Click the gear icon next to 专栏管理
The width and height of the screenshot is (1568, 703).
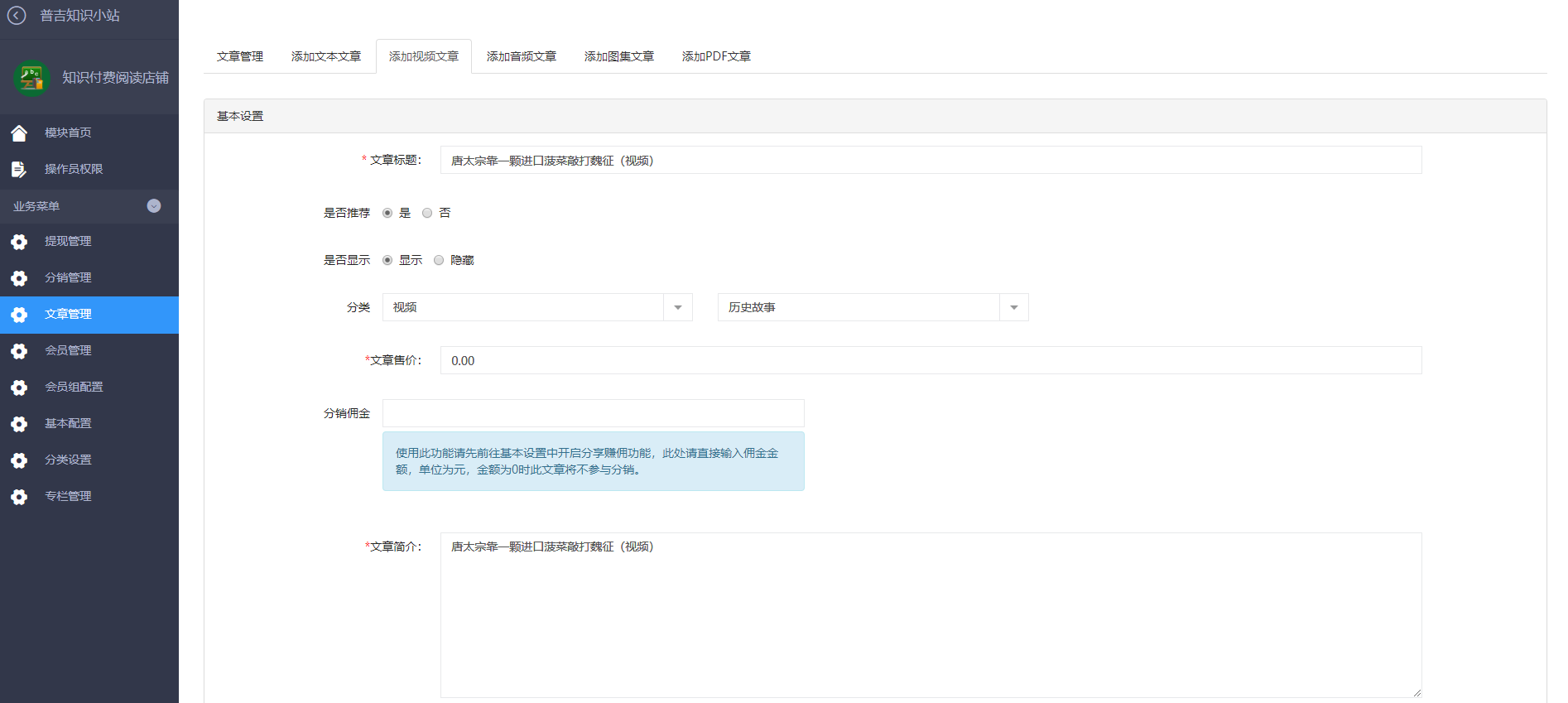(19, 497)
